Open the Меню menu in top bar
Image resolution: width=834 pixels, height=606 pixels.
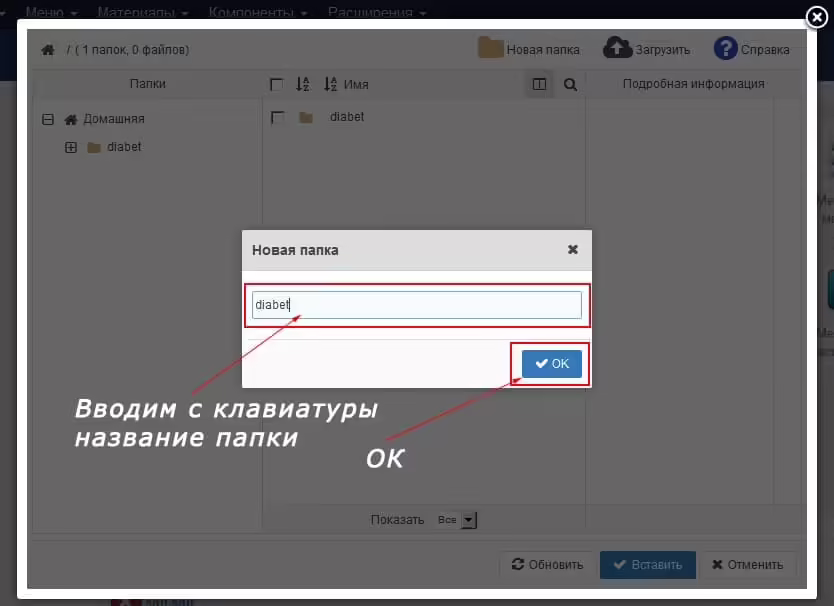pos(51,12)
